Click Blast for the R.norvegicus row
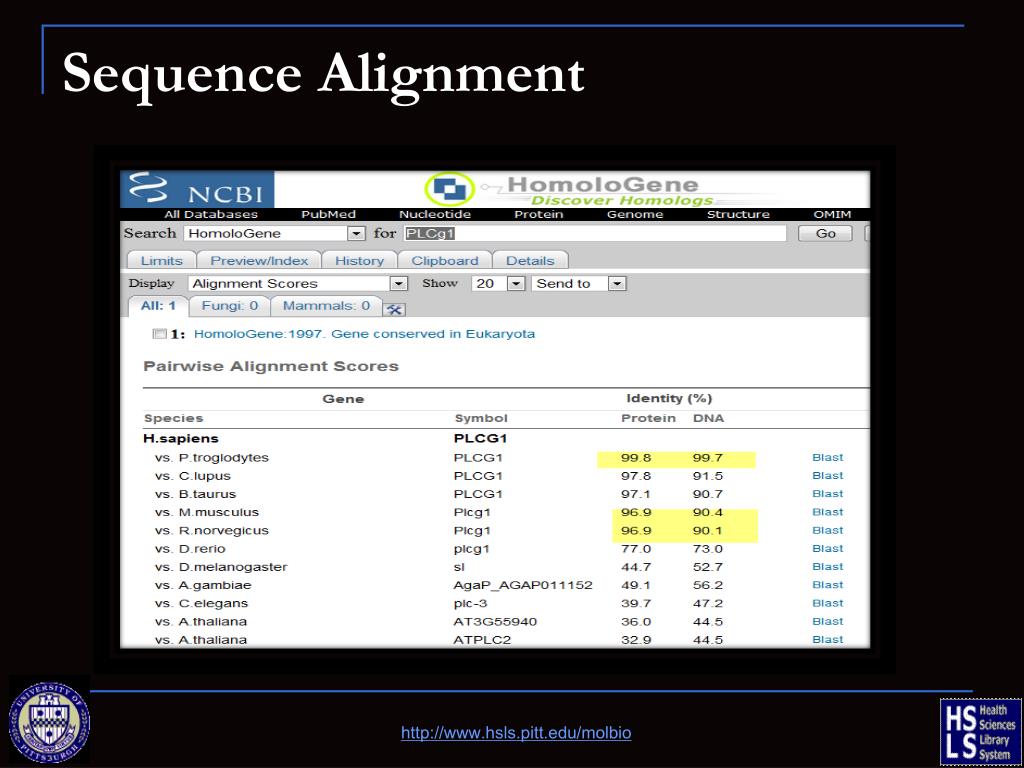1024x768 pixels. pyautogui.click(x=827, y=531)
